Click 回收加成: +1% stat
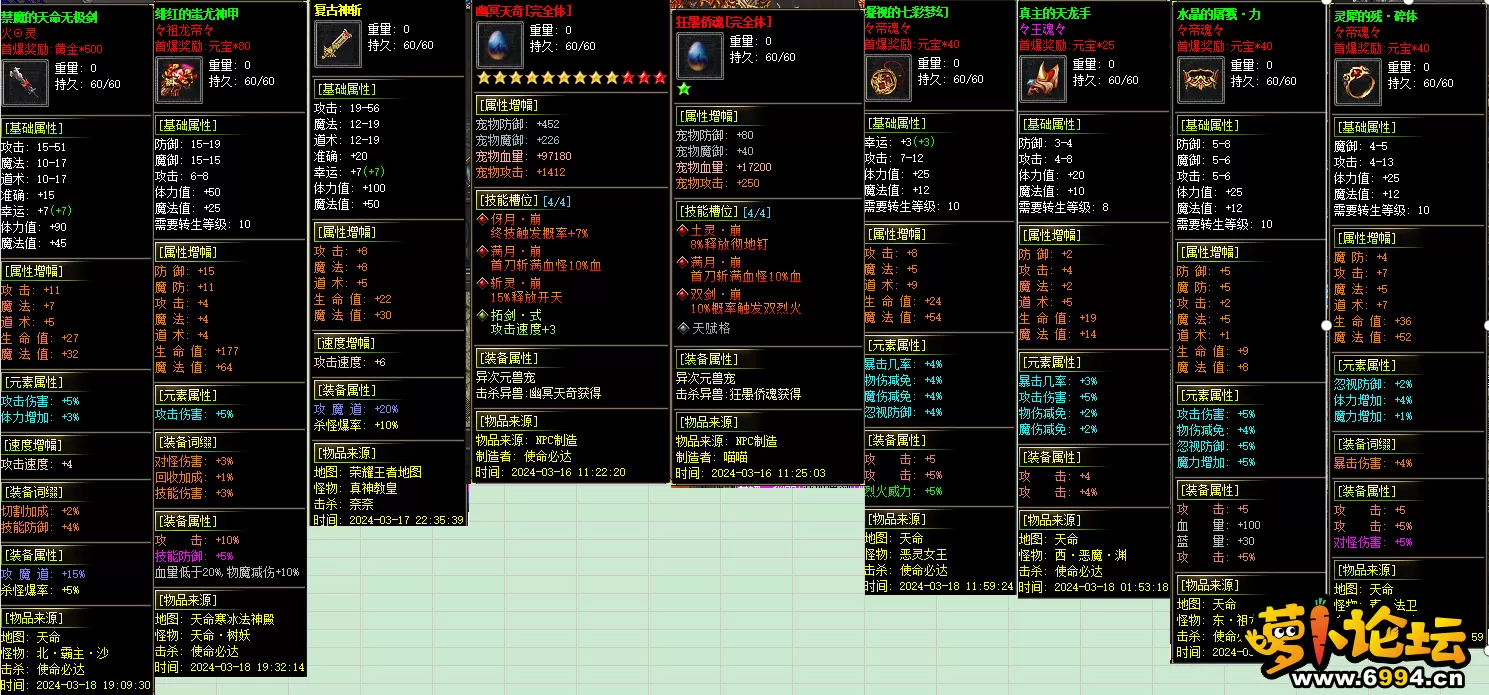Screen dimensions: 1489x695 tap(194, 477)
